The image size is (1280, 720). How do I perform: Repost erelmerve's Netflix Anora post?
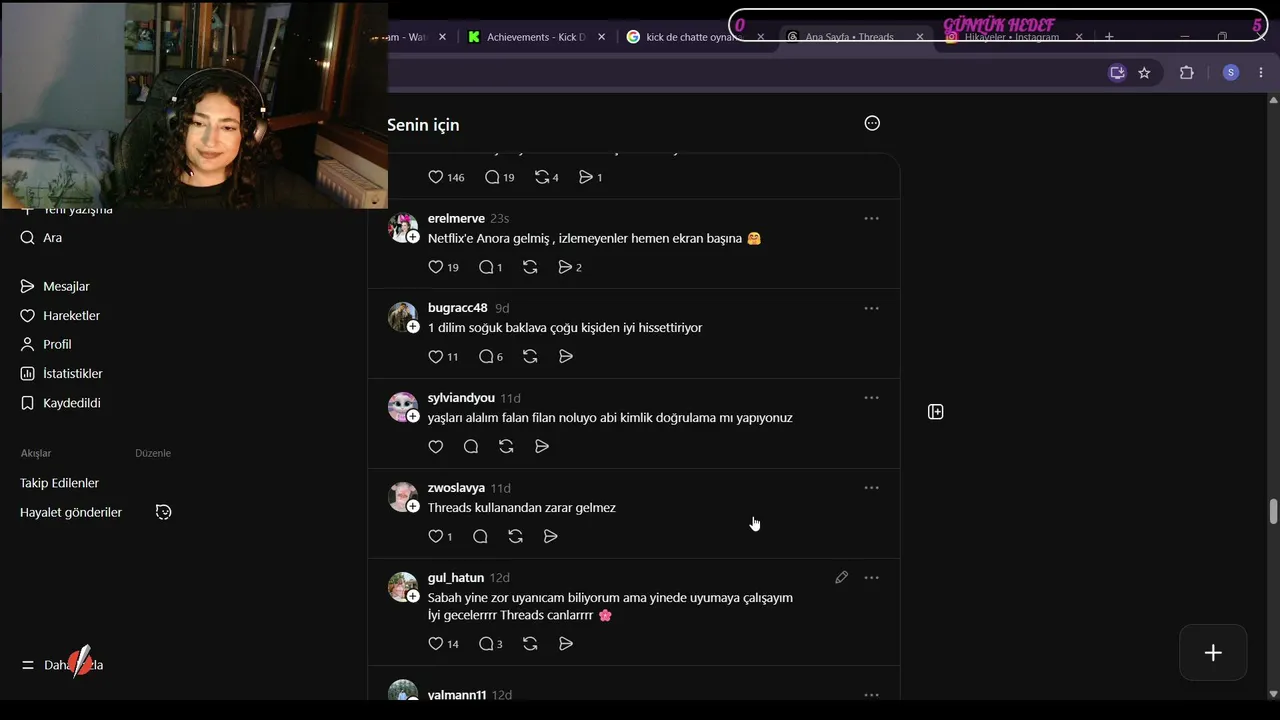(x=530, y=267)
